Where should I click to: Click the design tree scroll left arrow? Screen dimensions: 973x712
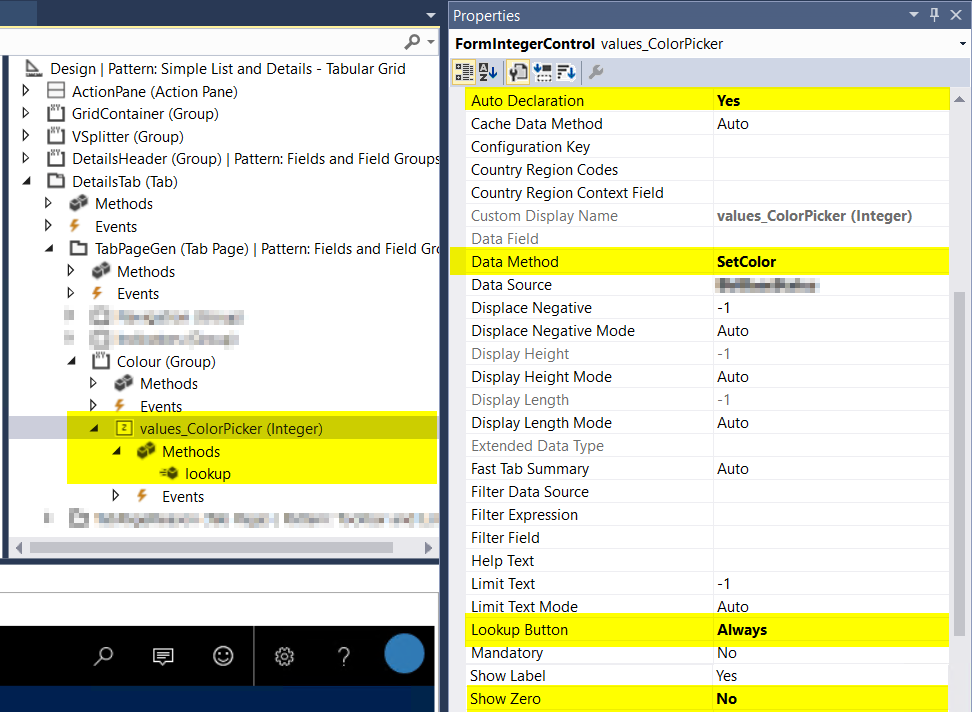(x=19, y=548)
